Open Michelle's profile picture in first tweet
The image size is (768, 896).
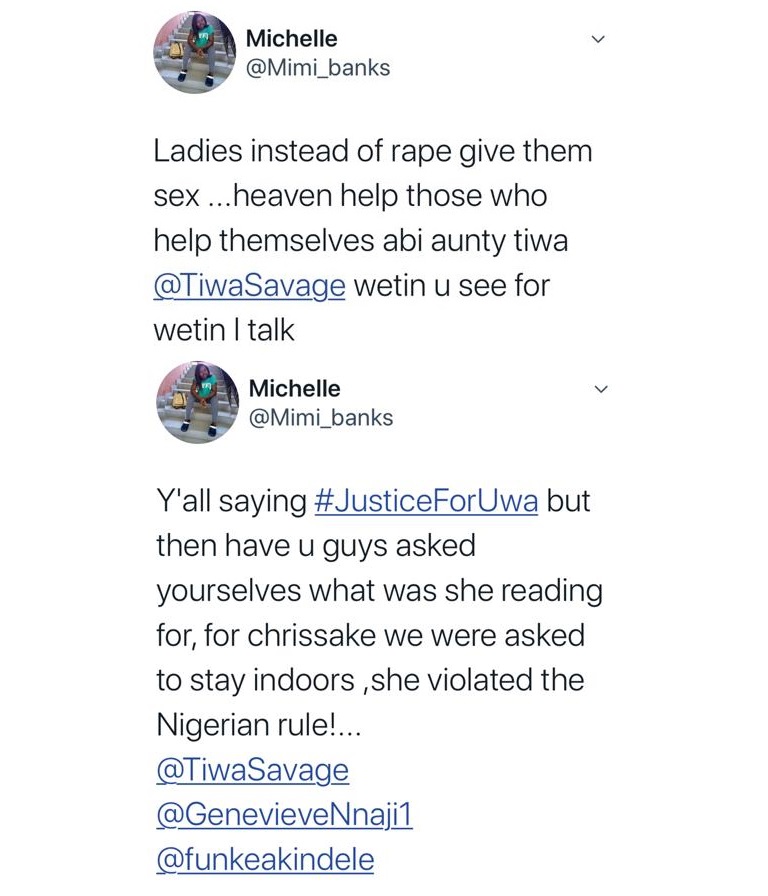coord(194,53)
